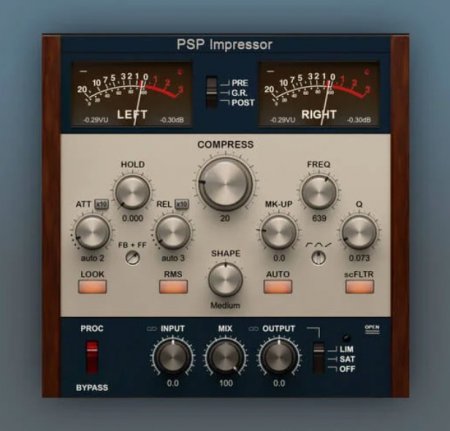
Task: Click the OUTPUT level knob
Action: (279, 357)
